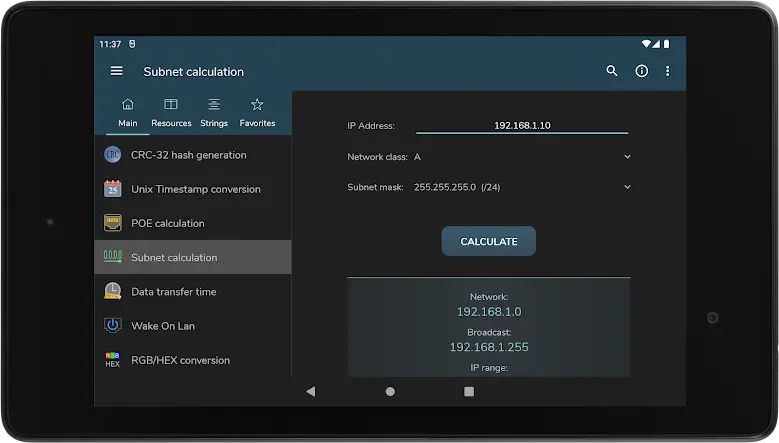Screen dimensions: 779x443
Task: Switch to the Resources tab label
Action: pyautogui.click(x=171, y=123)
